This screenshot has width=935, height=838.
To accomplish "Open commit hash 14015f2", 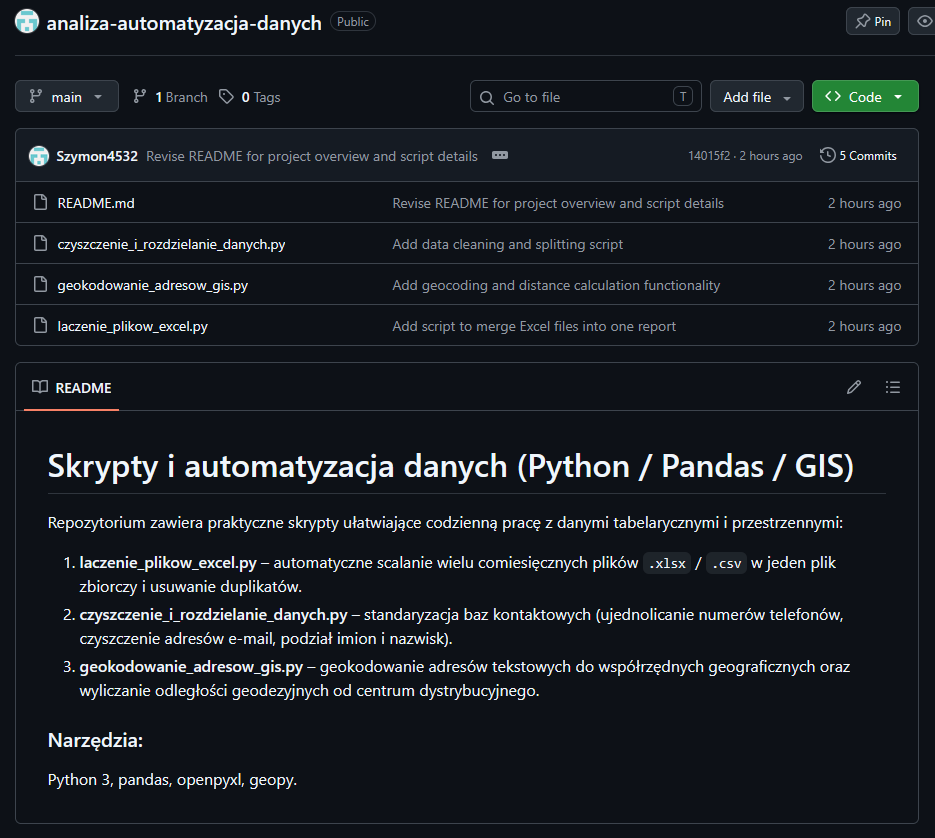I will tap(709, 156).
